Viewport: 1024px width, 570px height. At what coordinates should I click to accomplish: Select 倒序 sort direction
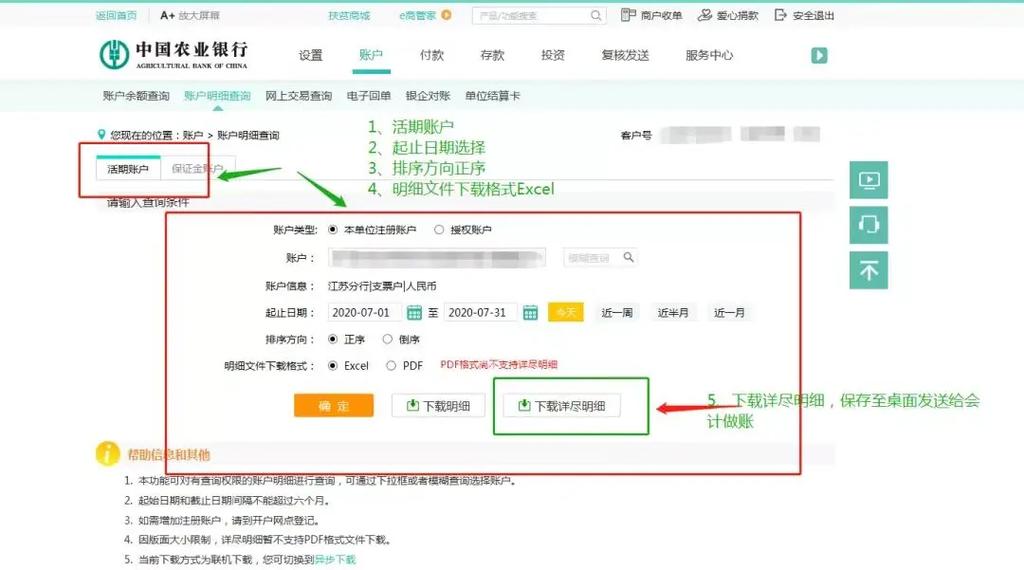(x=388, y=340)
